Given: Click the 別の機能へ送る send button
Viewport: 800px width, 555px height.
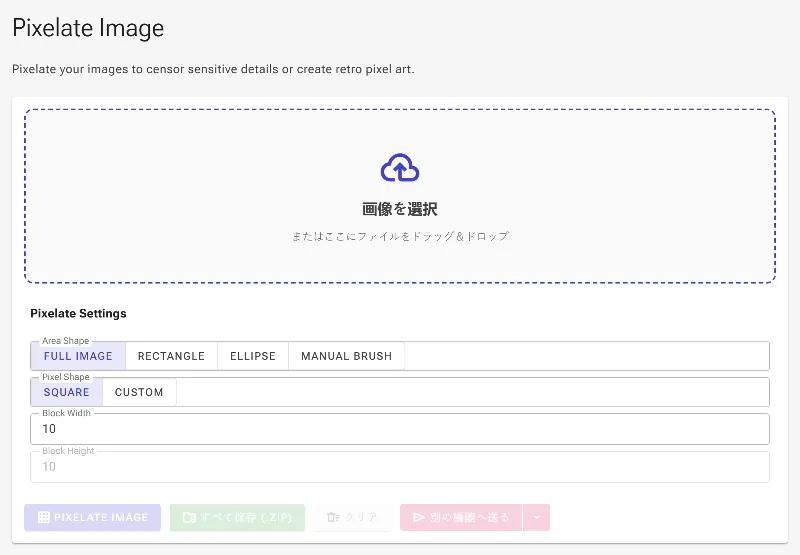Looking at the screenshot, I should [x=461, y=517].
